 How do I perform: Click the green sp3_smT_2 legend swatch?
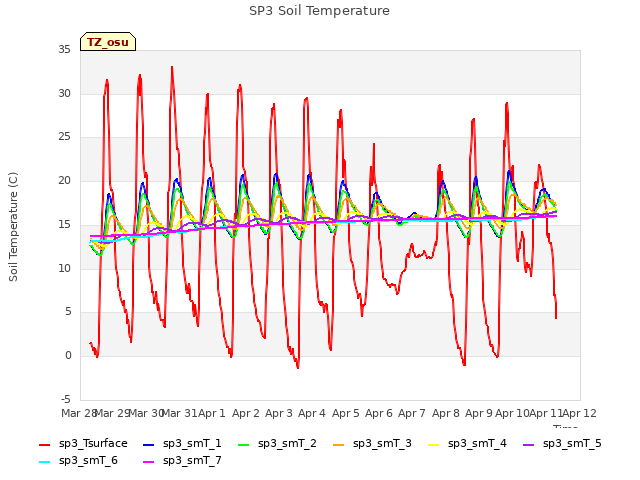[243, 444]
